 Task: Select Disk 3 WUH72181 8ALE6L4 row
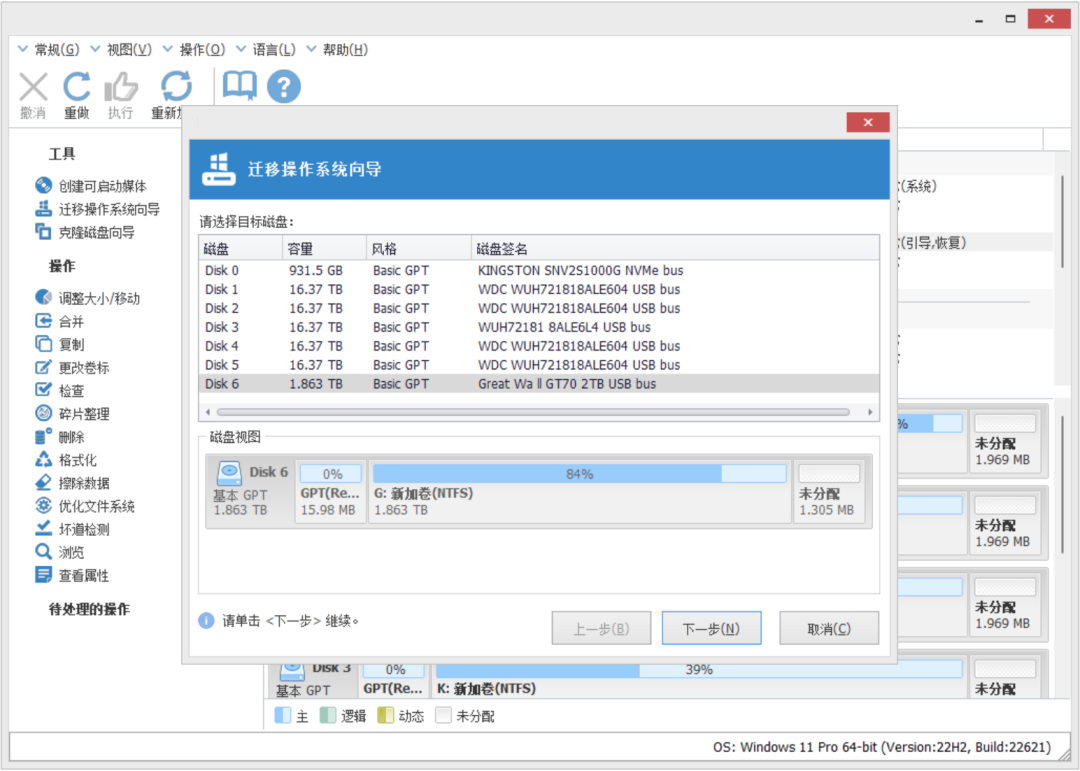click(539, 327)
